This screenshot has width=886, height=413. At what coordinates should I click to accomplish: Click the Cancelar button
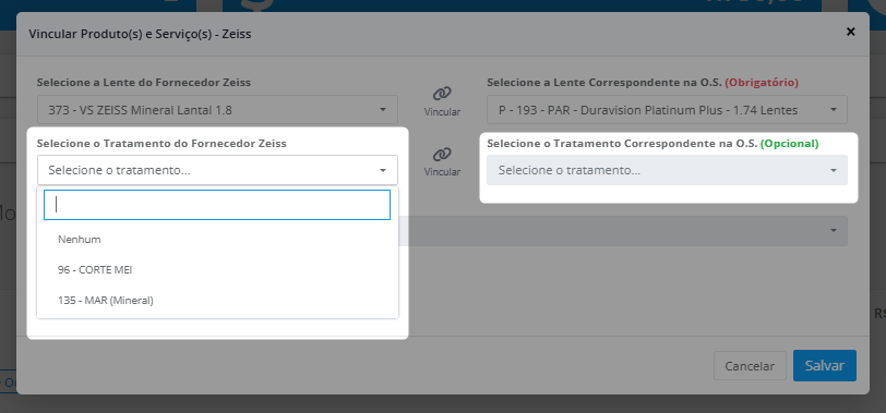750,366
